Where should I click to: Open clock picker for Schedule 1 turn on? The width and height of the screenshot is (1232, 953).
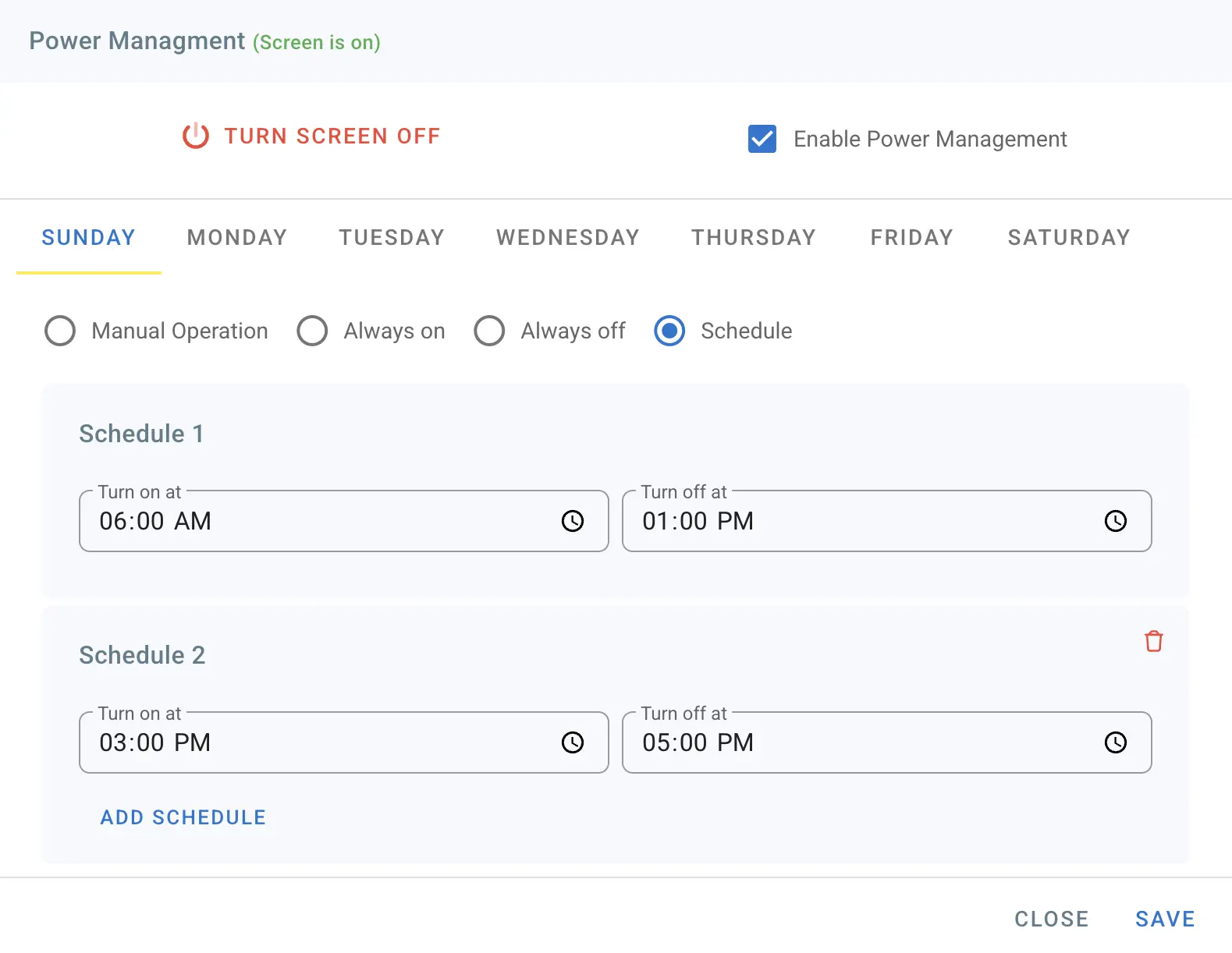(573, 521)
